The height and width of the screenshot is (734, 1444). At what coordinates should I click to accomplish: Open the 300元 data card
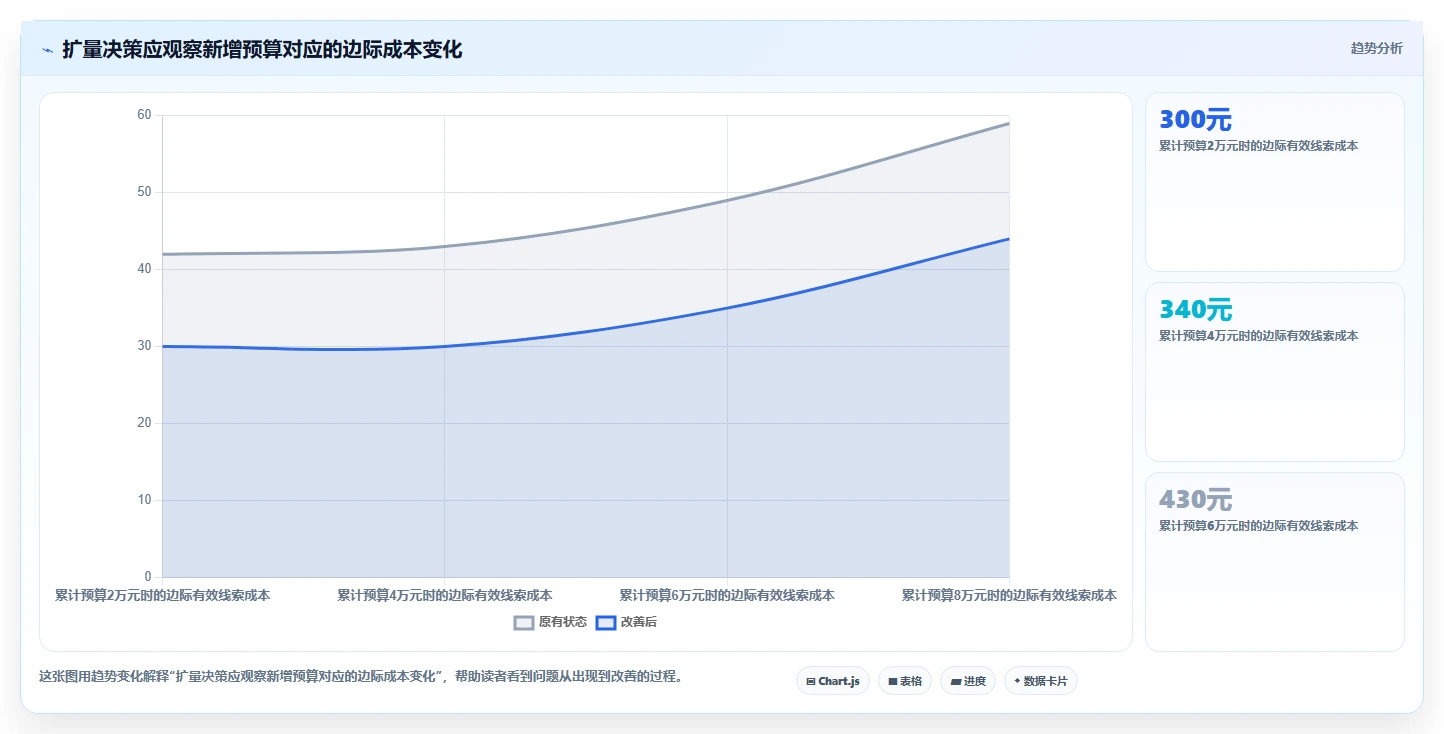point(1274,182)
